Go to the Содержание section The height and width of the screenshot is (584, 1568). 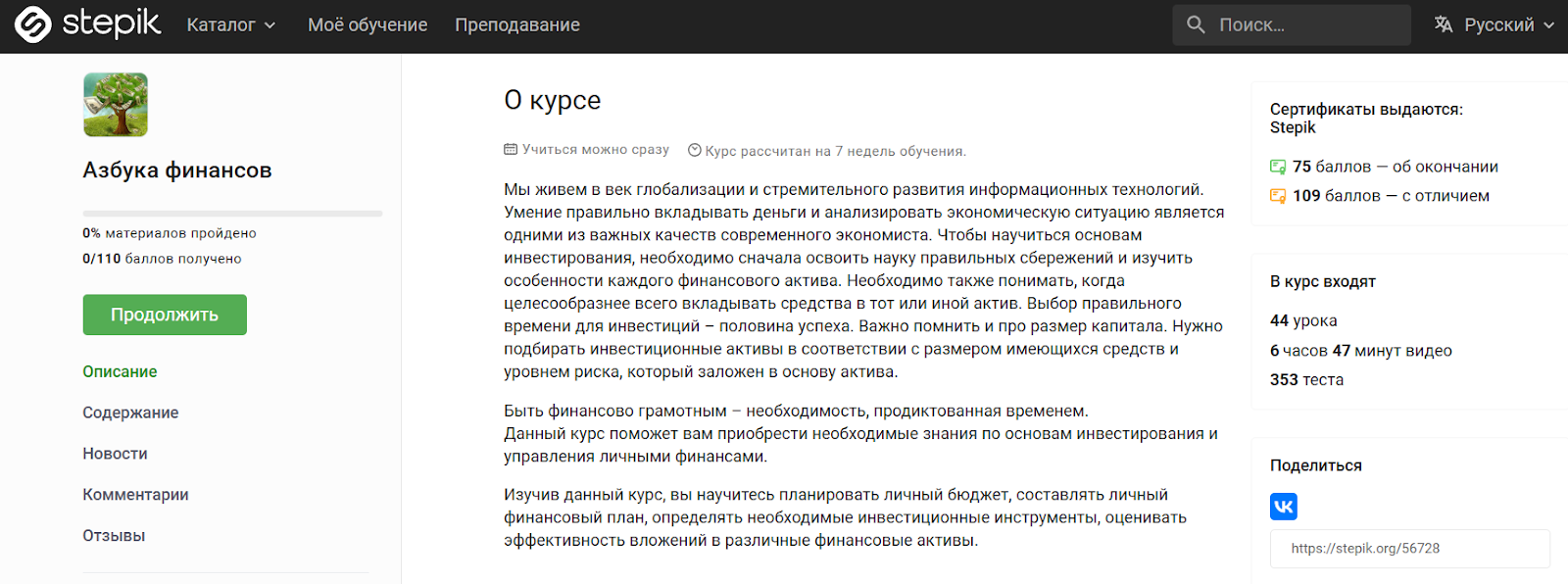(x=130, y=413)
